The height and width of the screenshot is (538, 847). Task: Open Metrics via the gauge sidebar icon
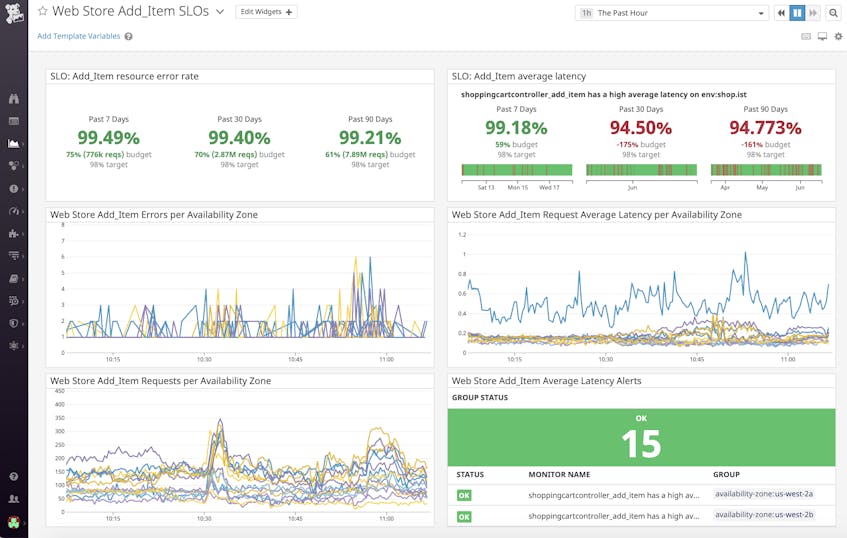(x=14, y=211)
